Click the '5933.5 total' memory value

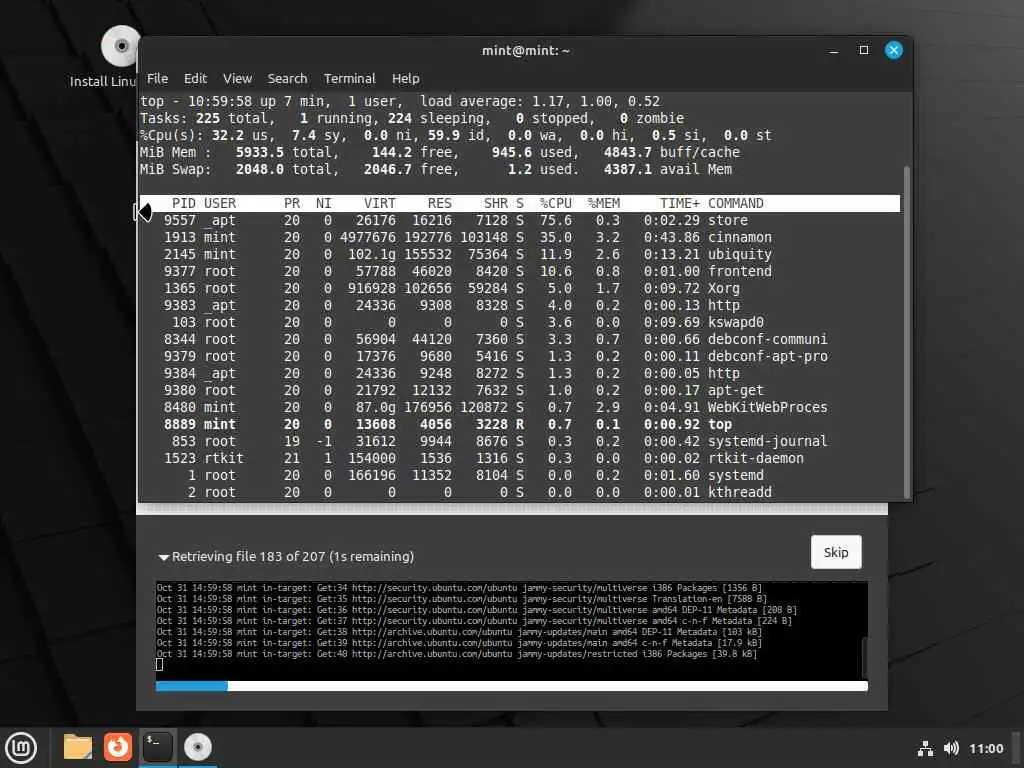pos(287,152)
